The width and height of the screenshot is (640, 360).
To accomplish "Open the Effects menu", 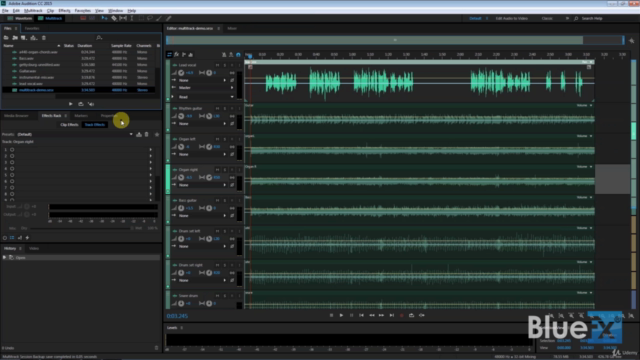I will pos(64,11).
